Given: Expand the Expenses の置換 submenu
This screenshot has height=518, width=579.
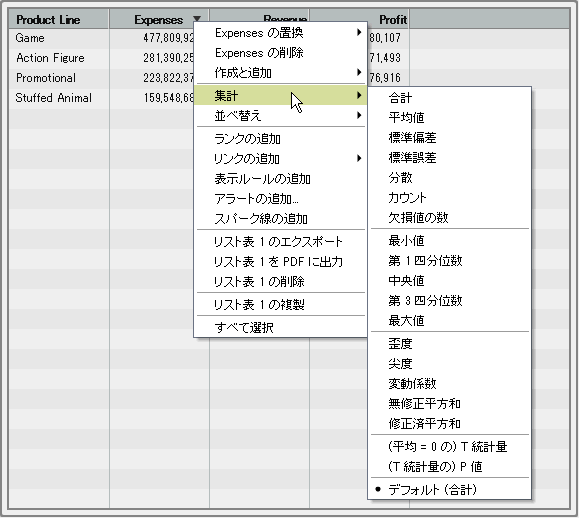Looking at the screenshot, I should pyautogui.click(x=280, y=33).
